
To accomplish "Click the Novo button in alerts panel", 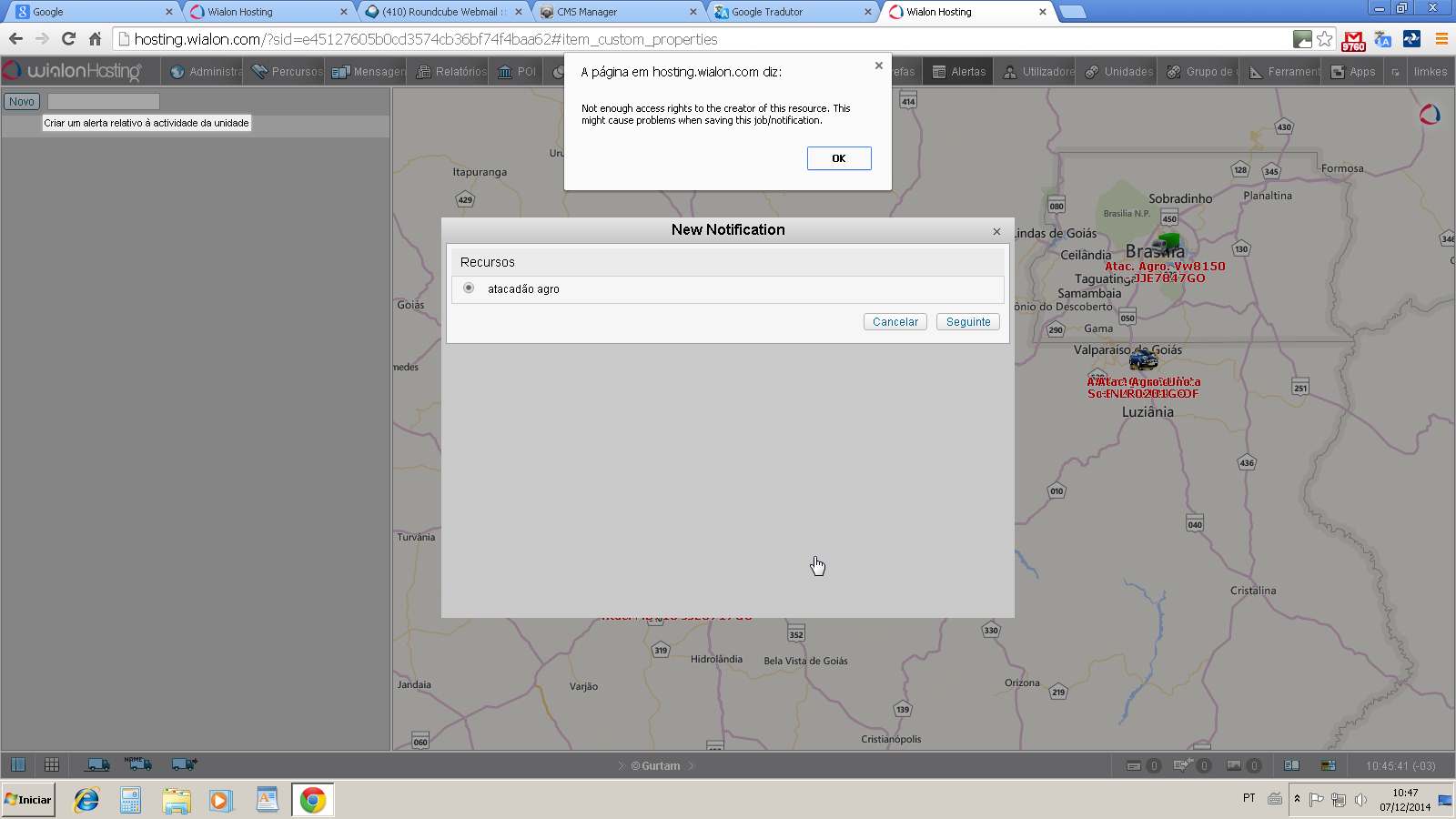I will click(22, 102).
